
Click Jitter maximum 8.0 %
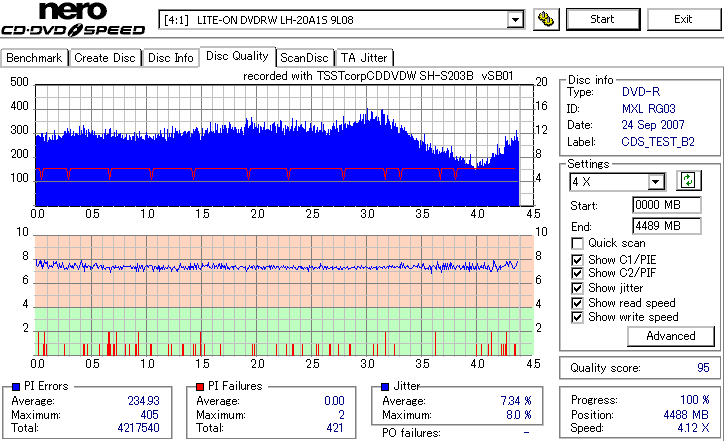click(x=519, y=415)
